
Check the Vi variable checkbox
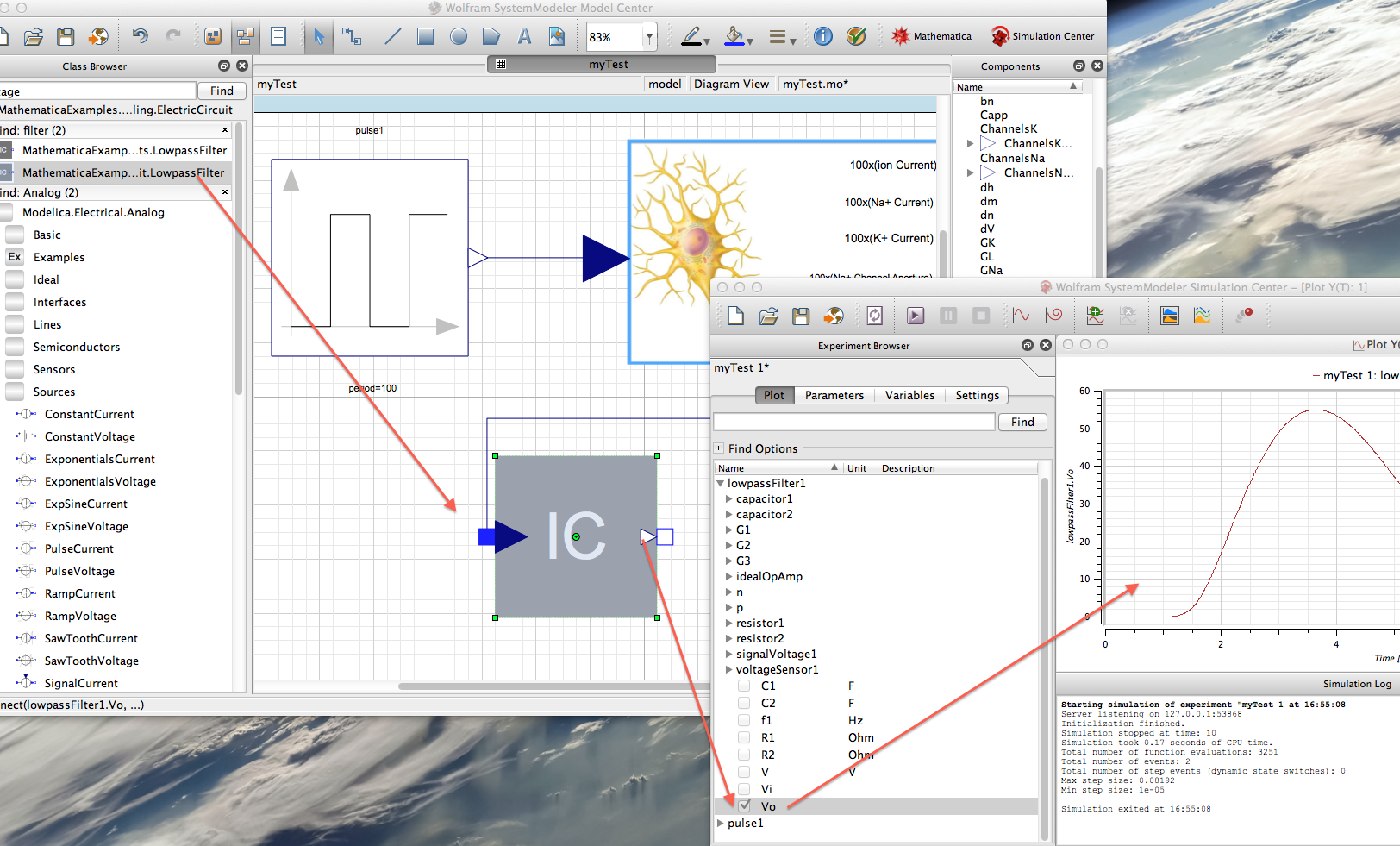click(744, 789)
